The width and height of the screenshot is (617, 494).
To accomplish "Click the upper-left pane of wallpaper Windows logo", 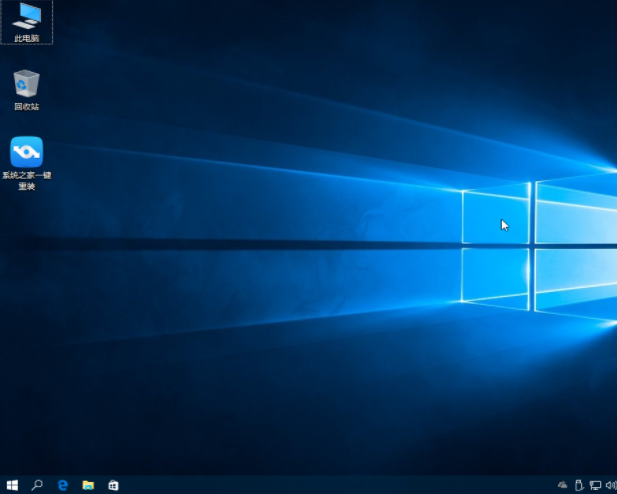I will (x=495, y=213).
